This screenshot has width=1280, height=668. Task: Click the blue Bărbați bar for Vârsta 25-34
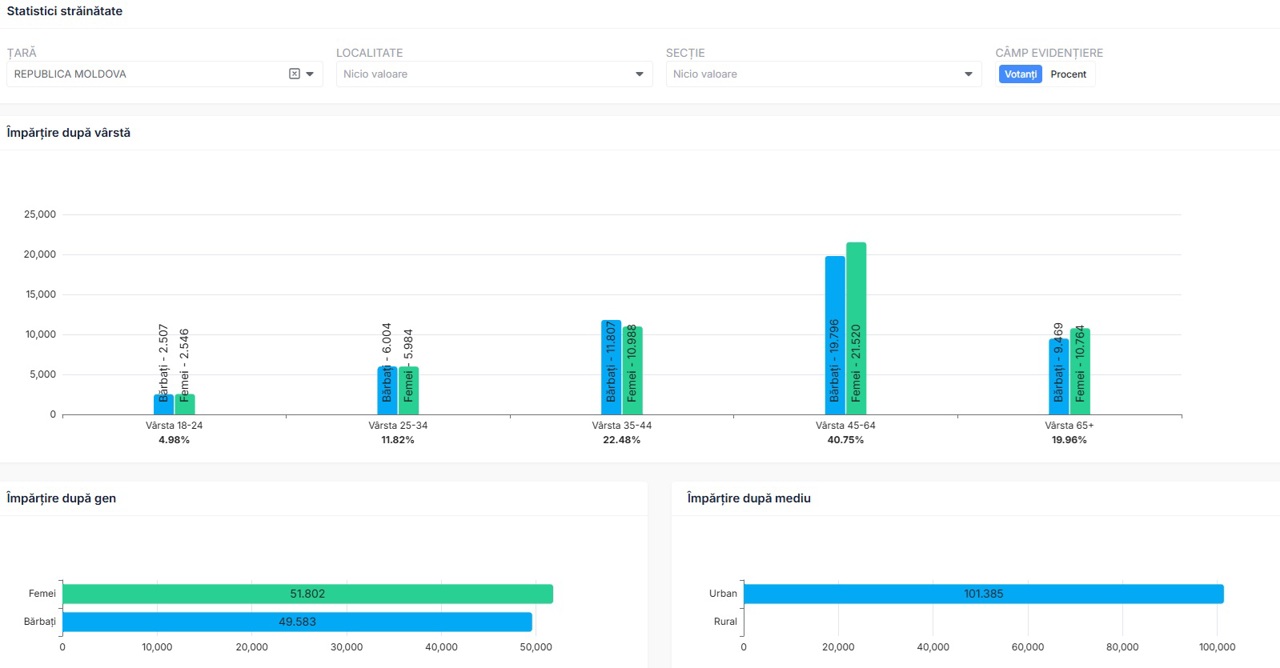click(387, 390)
